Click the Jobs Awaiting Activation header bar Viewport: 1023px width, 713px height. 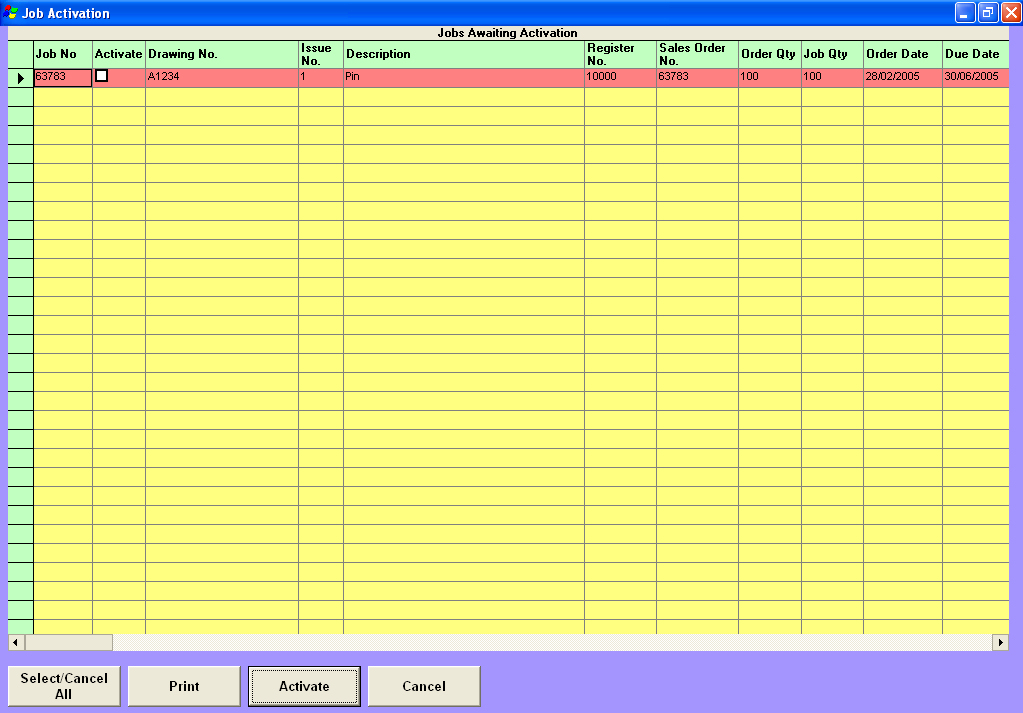510,32
